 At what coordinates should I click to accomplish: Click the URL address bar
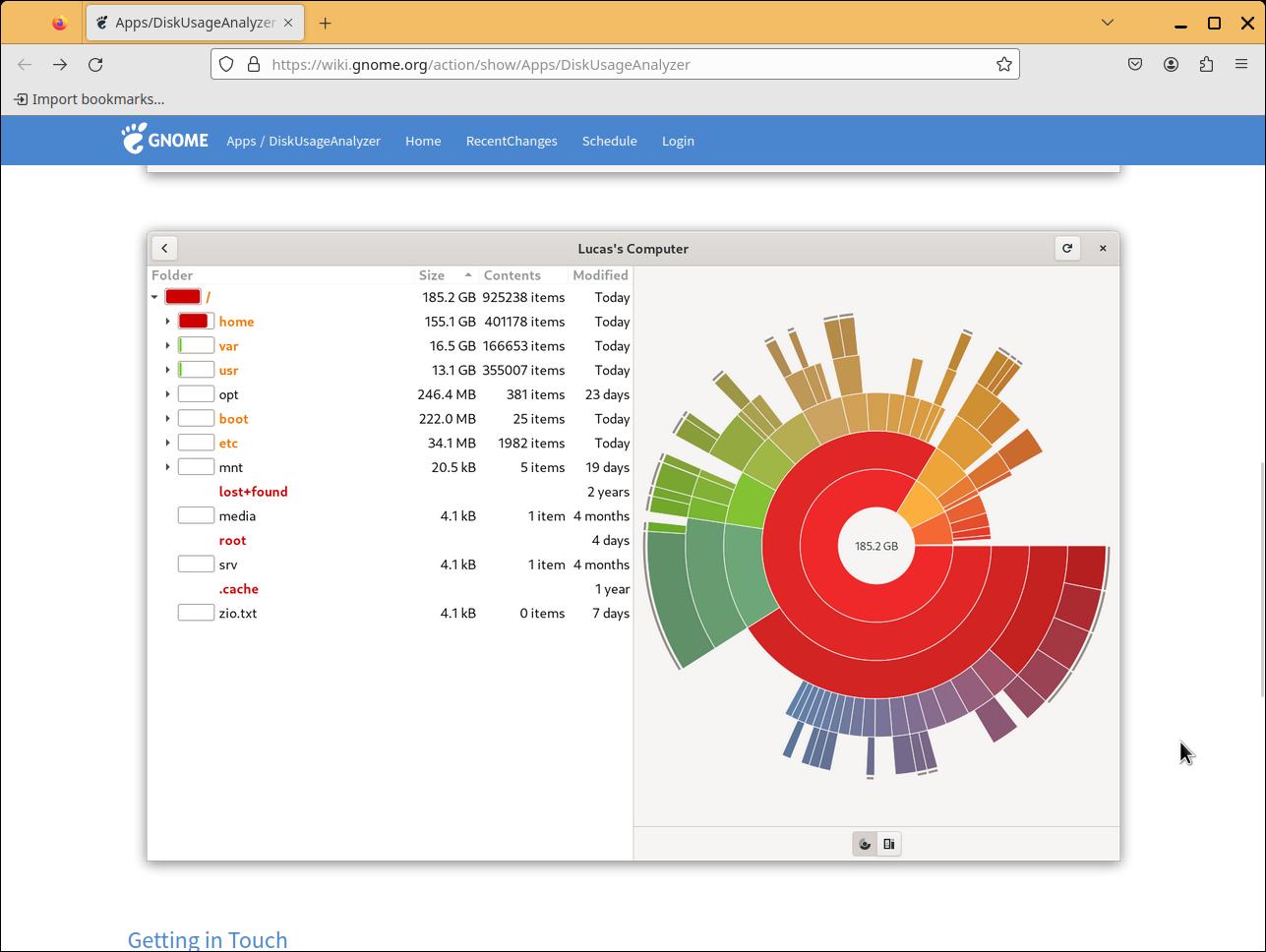click(615, 64)
